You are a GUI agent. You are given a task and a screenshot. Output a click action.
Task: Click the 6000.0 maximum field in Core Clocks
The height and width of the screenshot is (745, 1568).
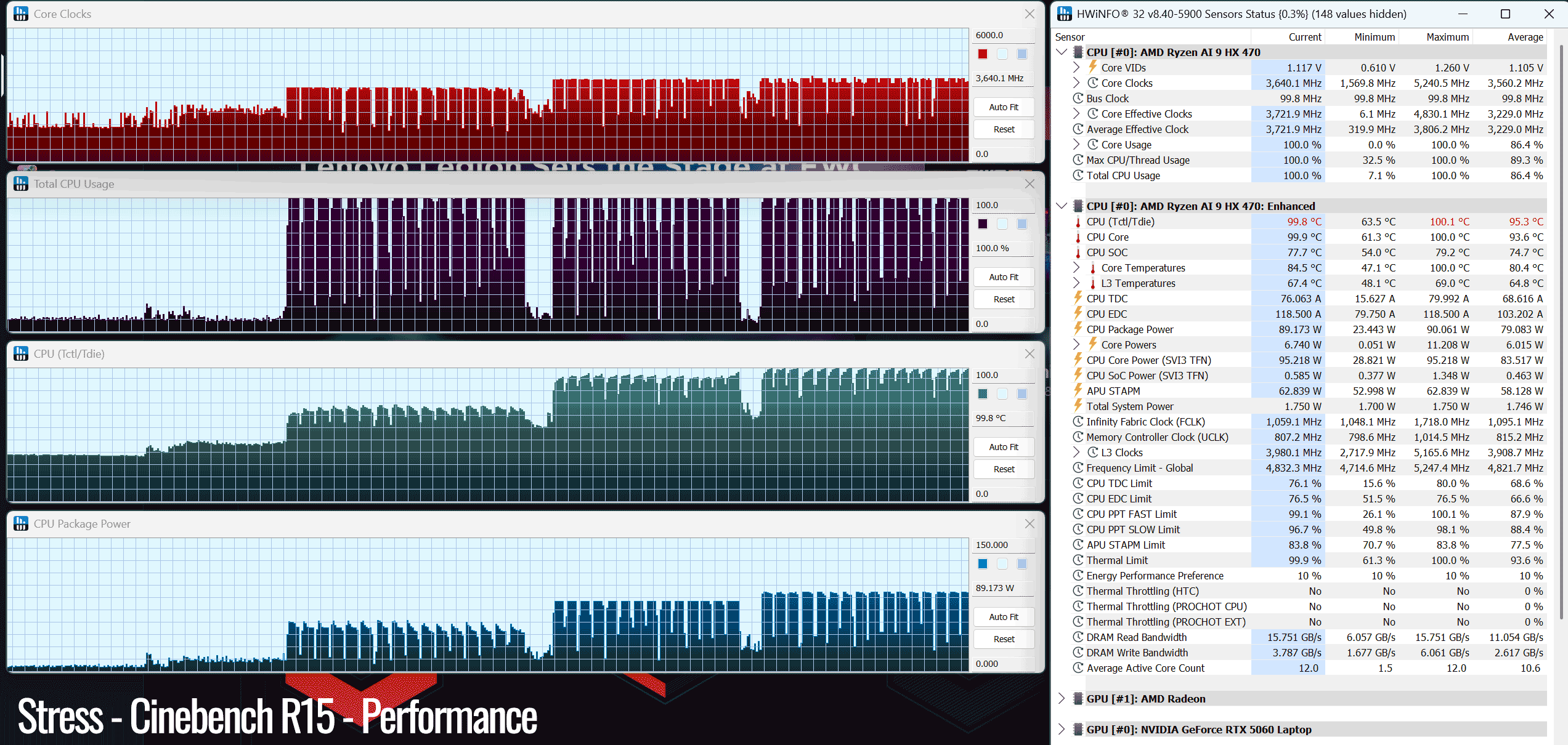[x=1004, y=35]
